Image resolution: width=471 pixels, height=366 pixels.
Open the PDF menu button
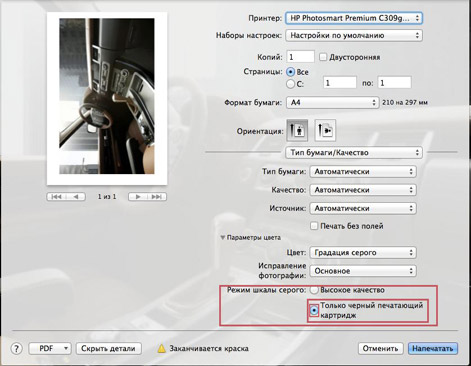point(50,348)
